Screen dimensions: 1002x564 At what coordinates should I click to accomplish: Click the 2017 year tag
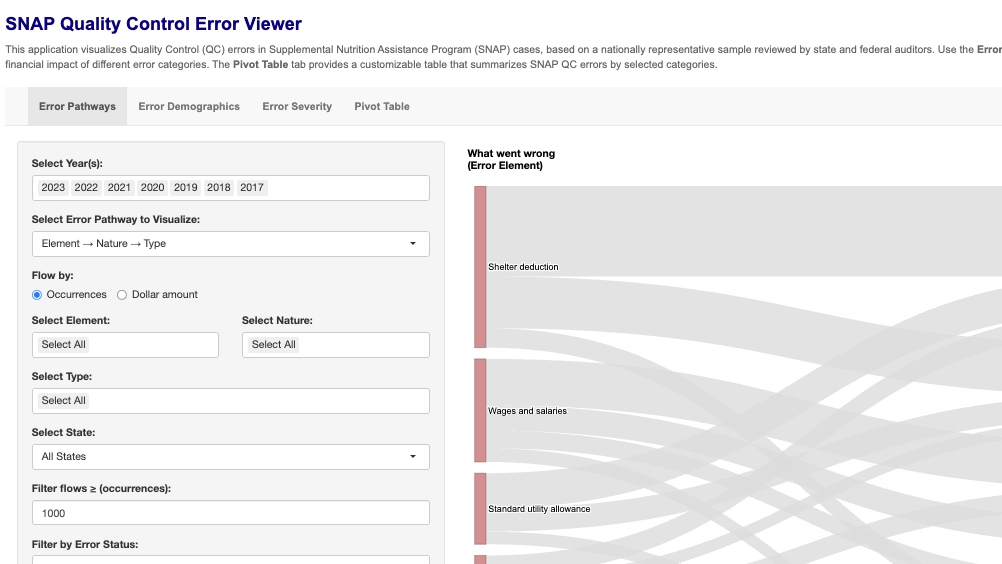[x=252, y=188]
